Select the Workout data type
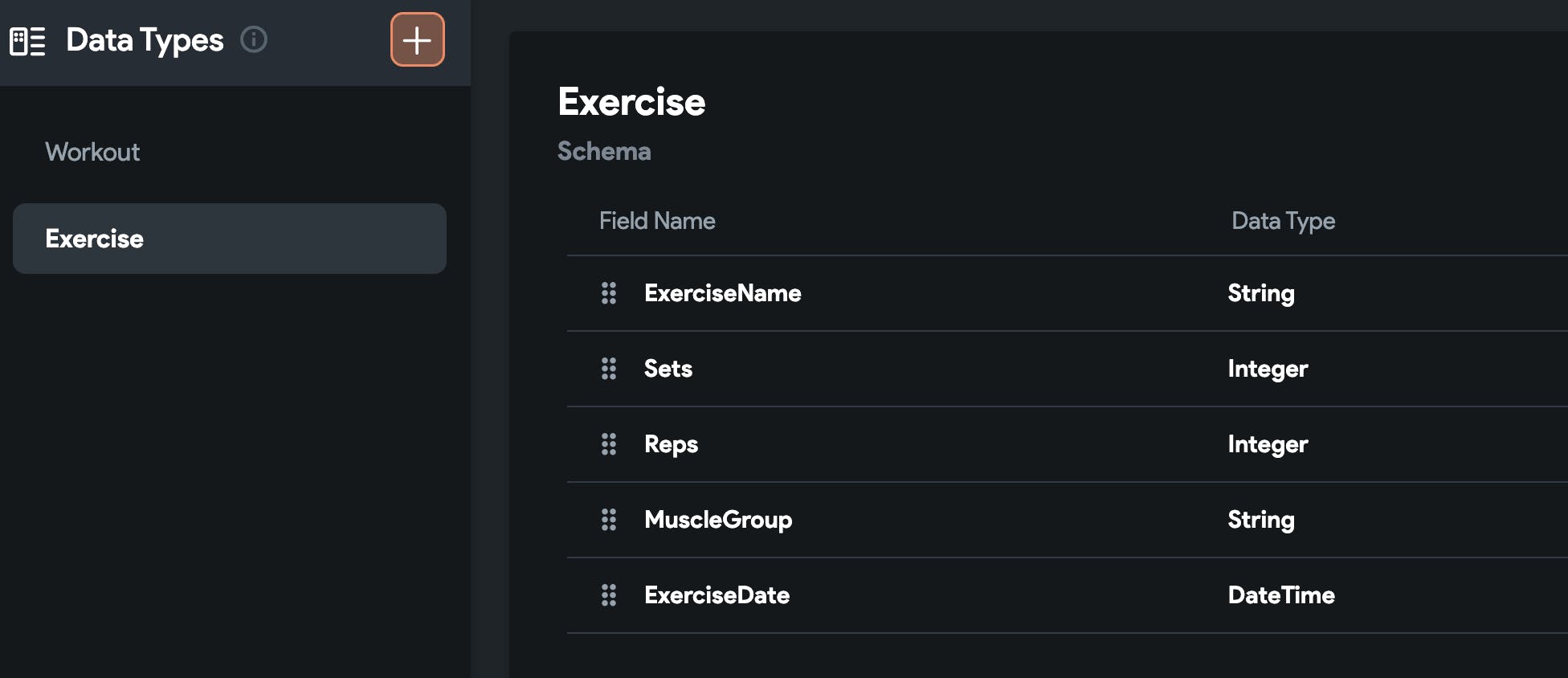The width and height of the screenshot is (1568, 678). click(92, 152)
